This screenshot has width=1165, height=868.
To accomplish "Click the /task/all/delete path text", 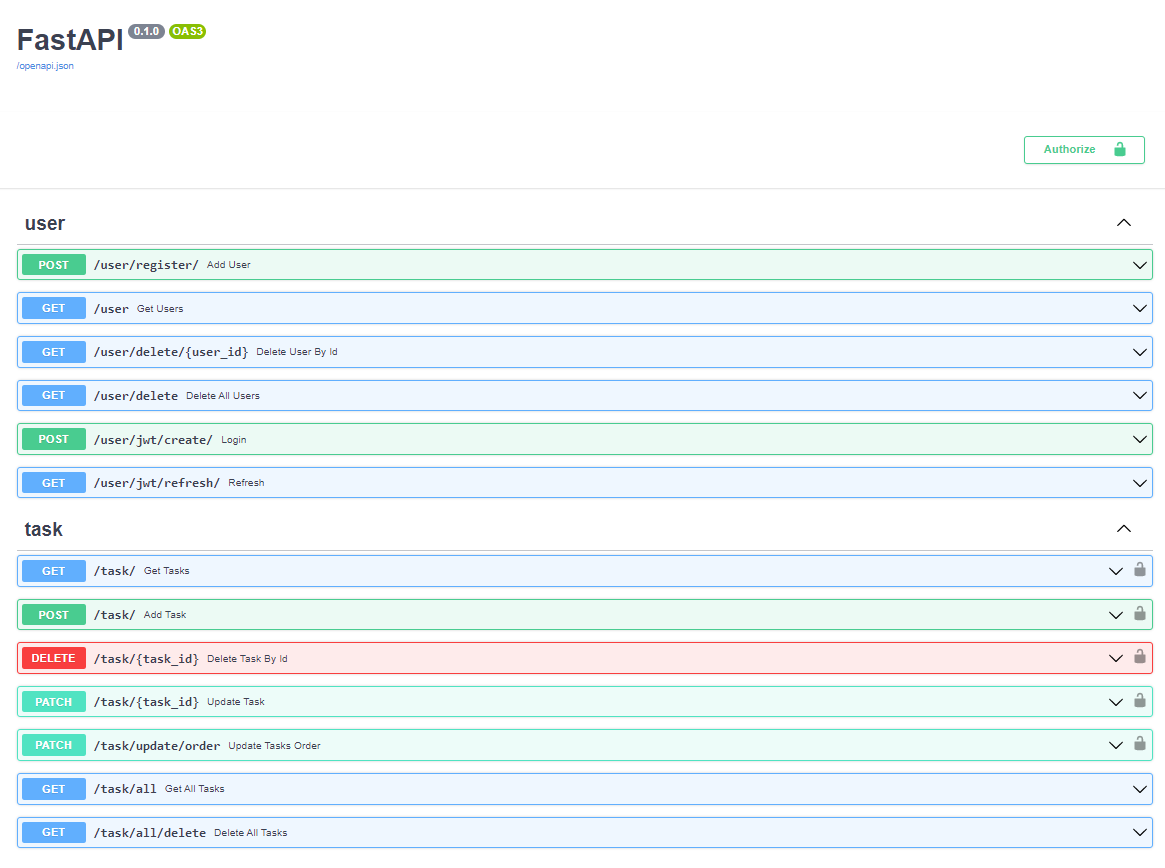I will click(149, 833).
